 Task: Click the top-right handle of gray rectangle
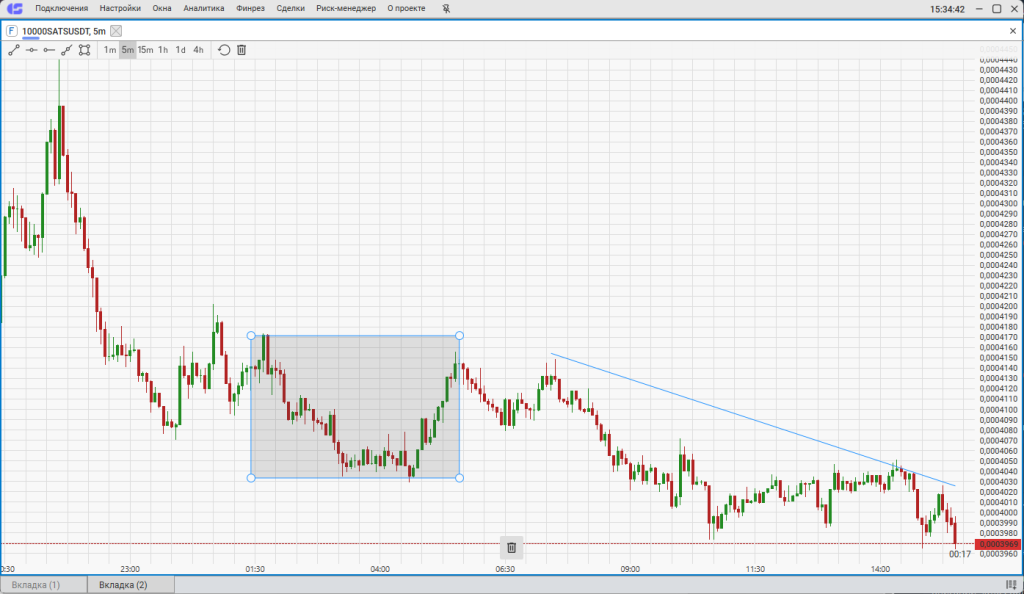459,335
